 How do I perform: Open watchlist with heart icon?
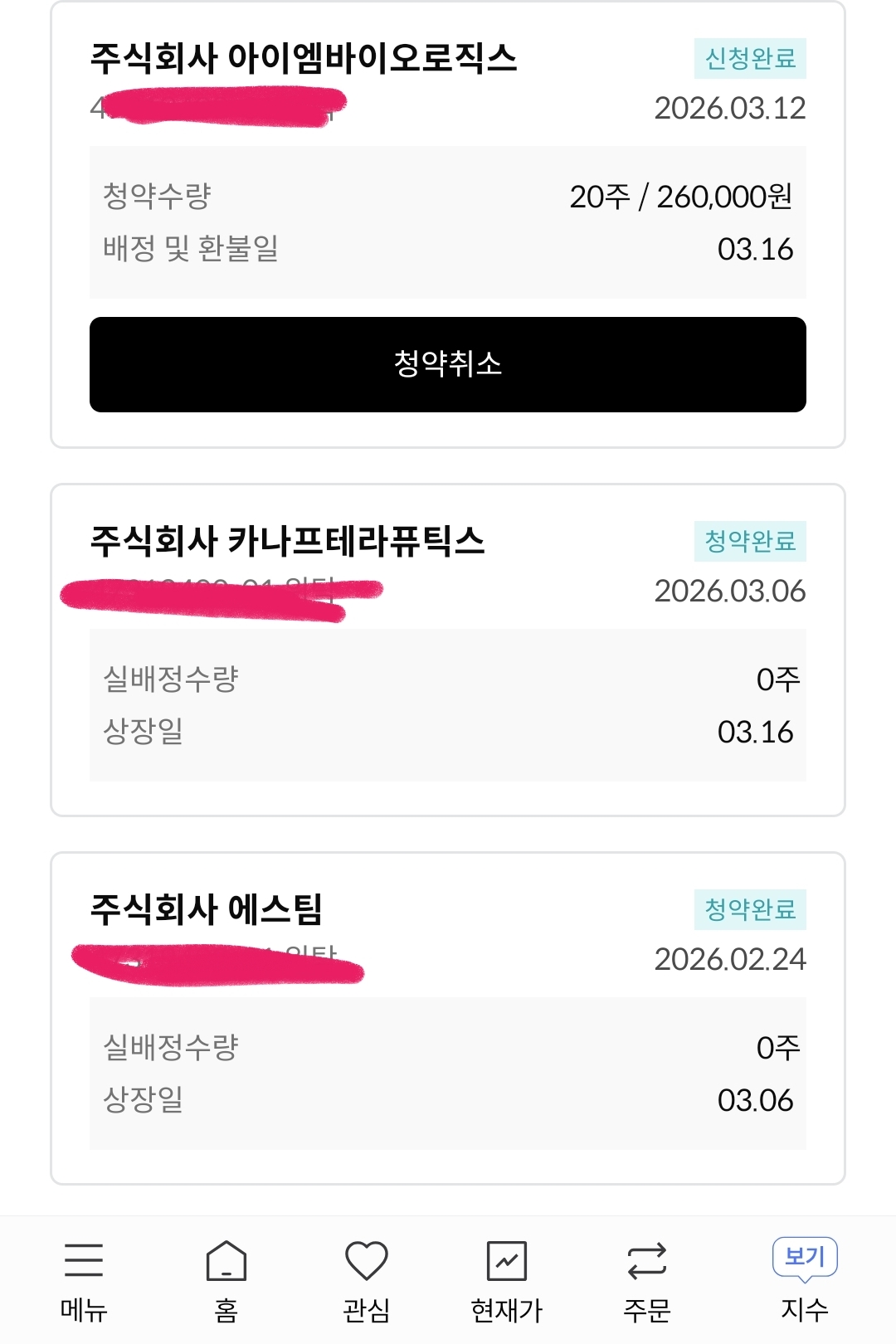pyautogui.click(x=366, y=1260)
